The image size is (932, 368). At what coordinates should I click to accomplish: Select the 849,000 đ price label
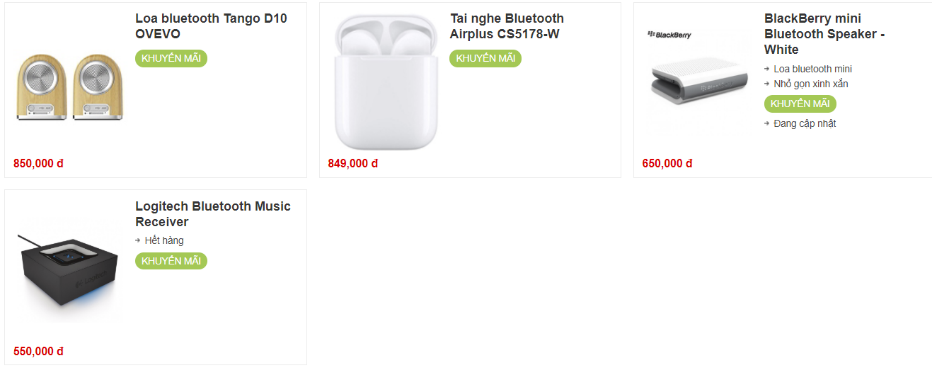pos(352,163)
